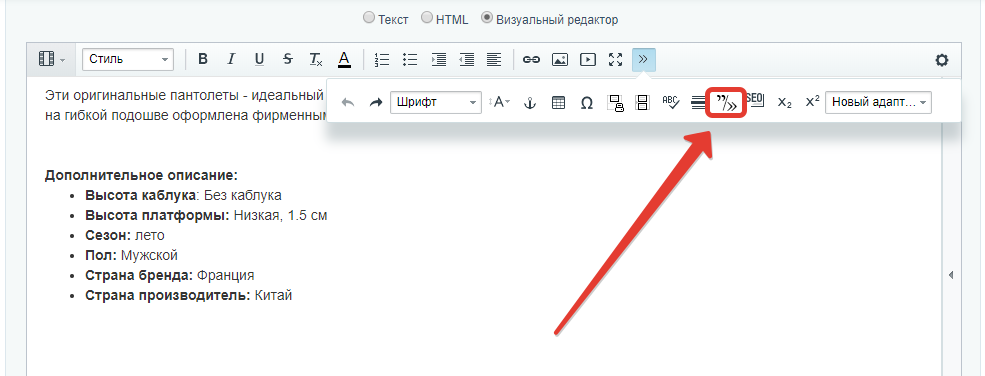Screen dimensions: 985x376
Task: Undo the last edit
Action: (x=347, y=103)
